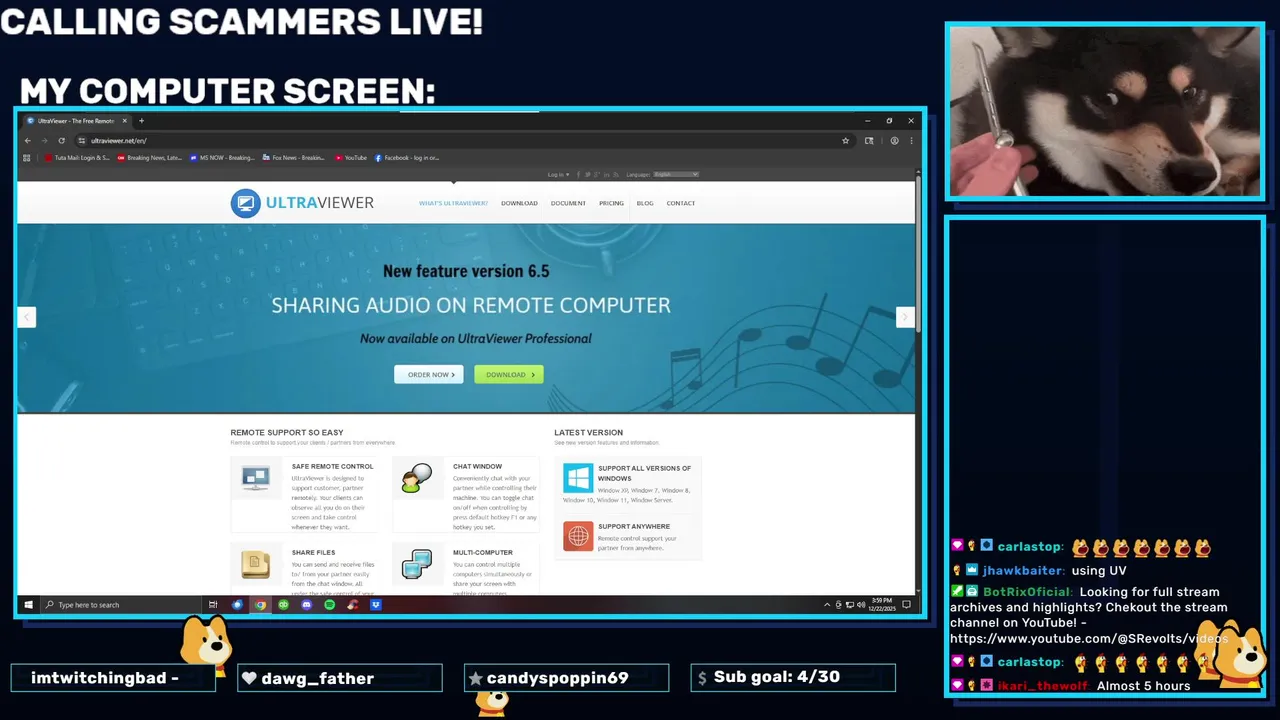1280x720 pixels.
Task: Click the Sub goal 4/30 label
Action: coord(777,677)
